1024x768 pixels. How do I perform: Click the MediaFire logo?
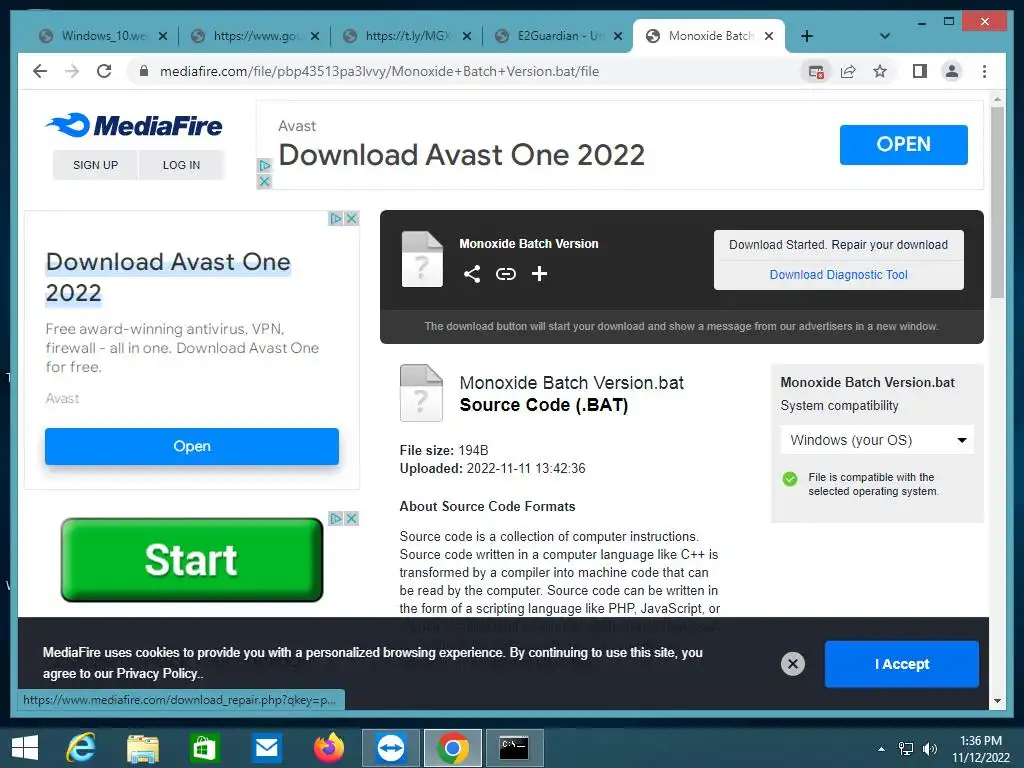pos(135,125)
